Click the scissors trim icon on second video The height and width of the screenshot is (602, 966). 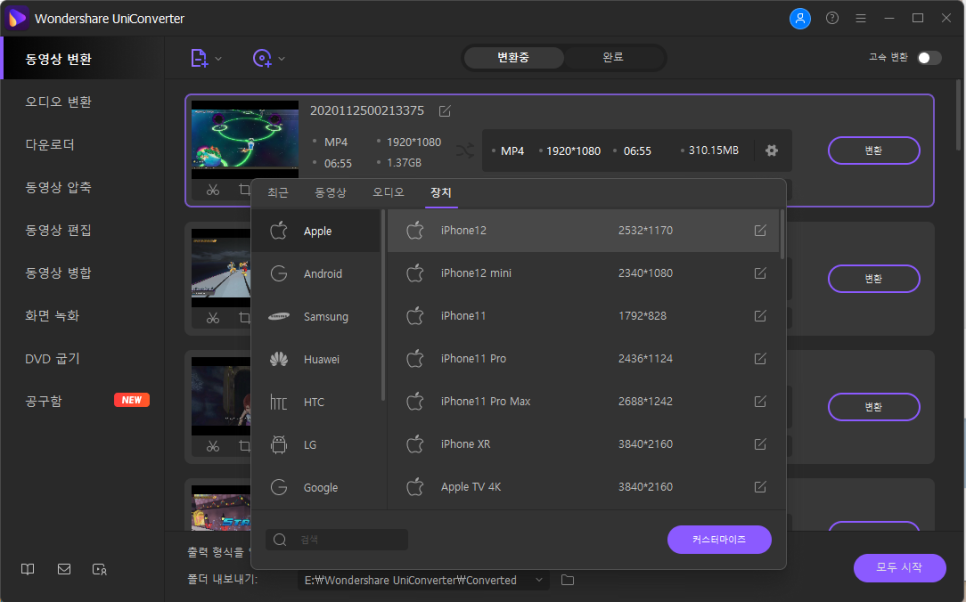tap(213, 318)
